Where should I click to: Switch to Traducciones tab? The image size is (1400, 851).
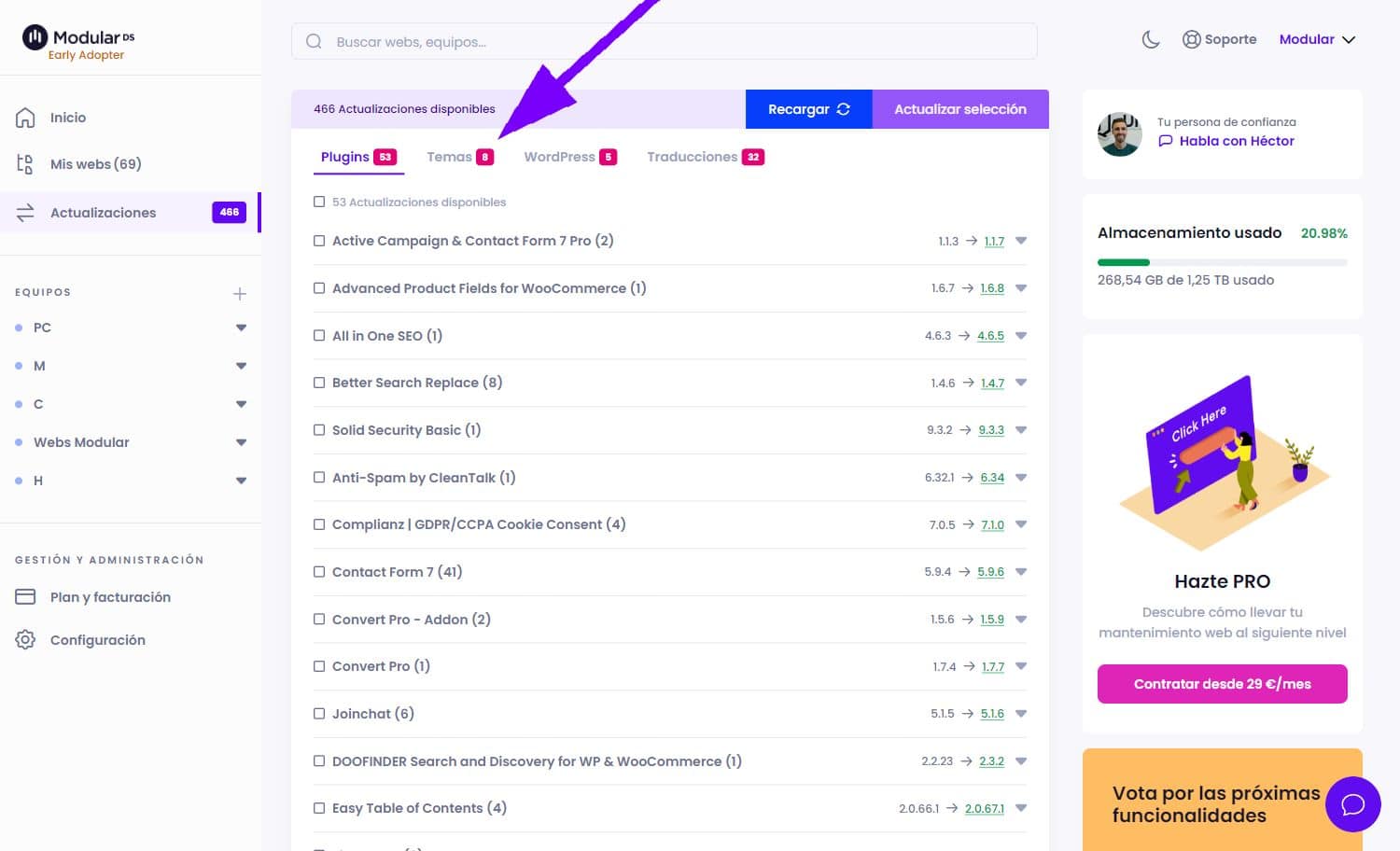(x=706, y=157)
